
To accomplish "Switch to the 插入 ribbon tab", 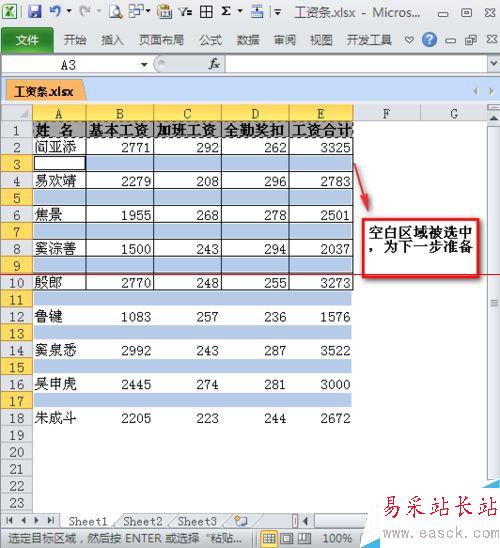I will pos(112,40).
